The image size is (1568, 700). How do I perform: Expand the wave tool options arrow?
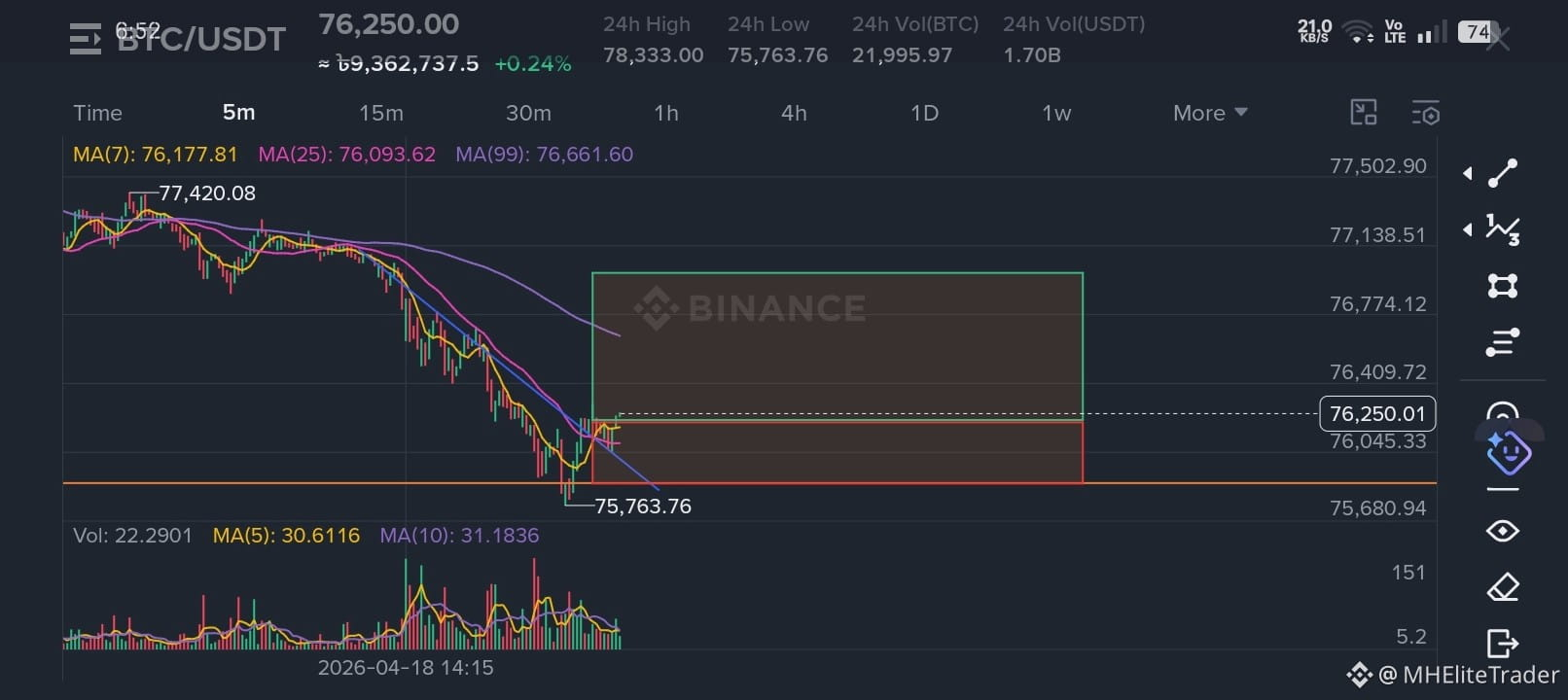pos(1468,230)
